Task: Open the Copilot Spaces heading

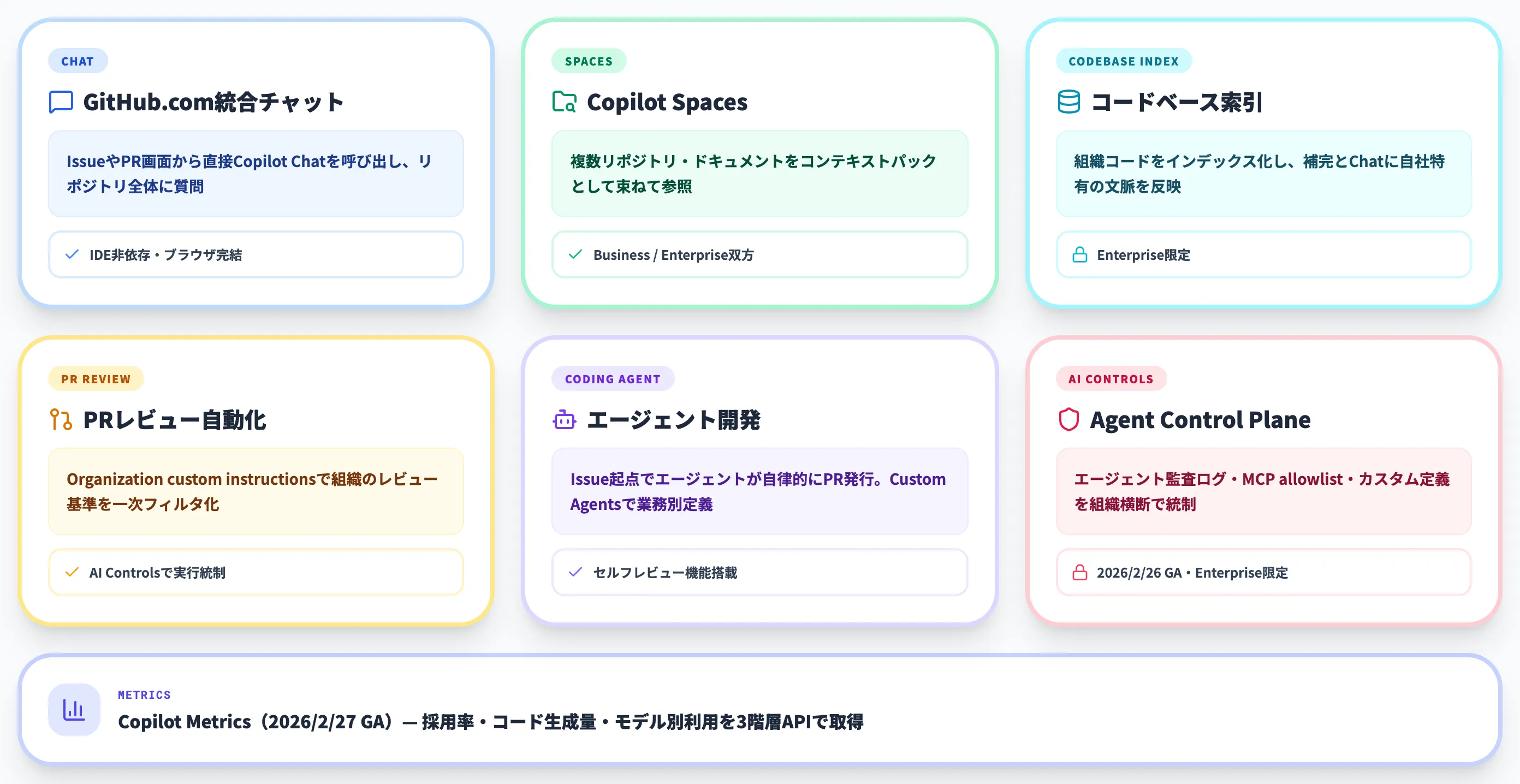Action: click(x=667, y=102)
